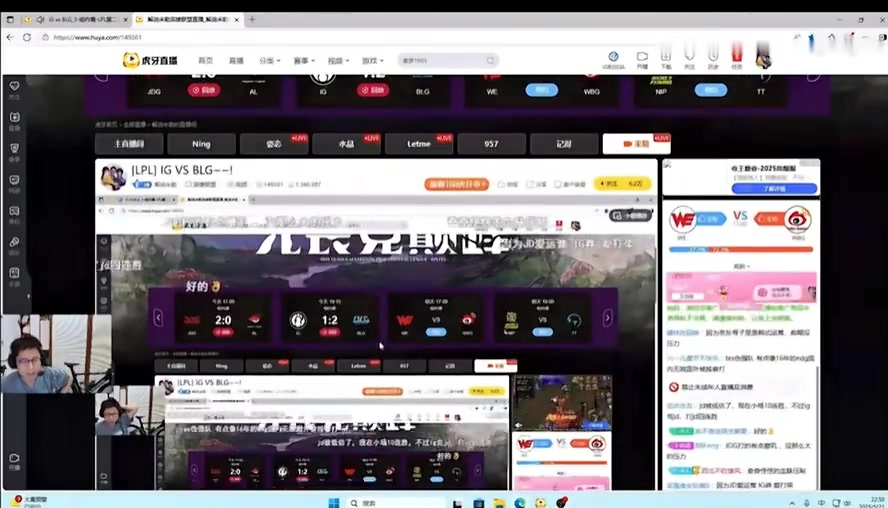Click the 直播 link in the navigation bar

click(x=236, y=60)
